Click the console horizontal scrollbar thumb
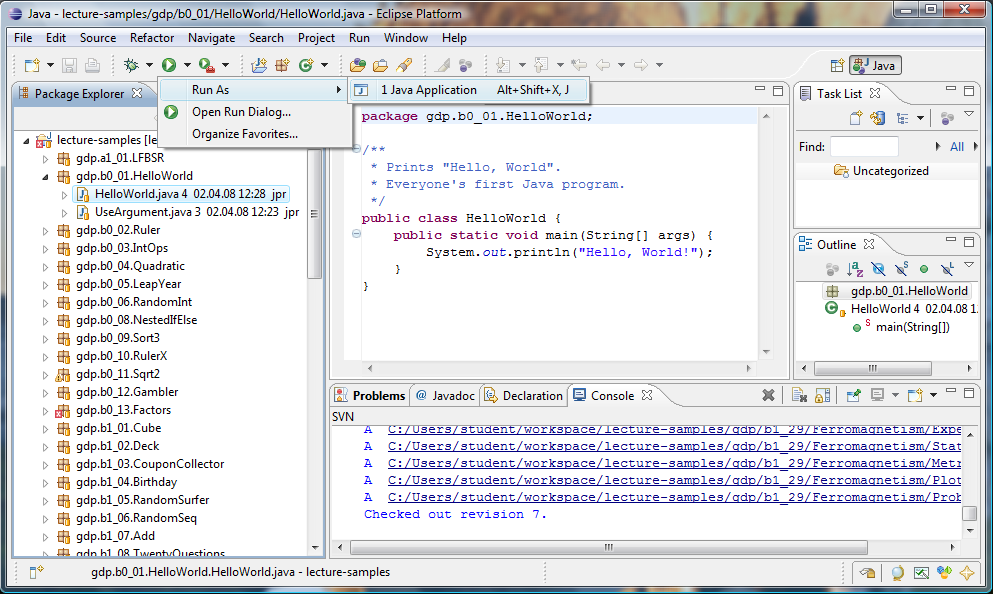993x594 pixels. (x=609, y=547)
